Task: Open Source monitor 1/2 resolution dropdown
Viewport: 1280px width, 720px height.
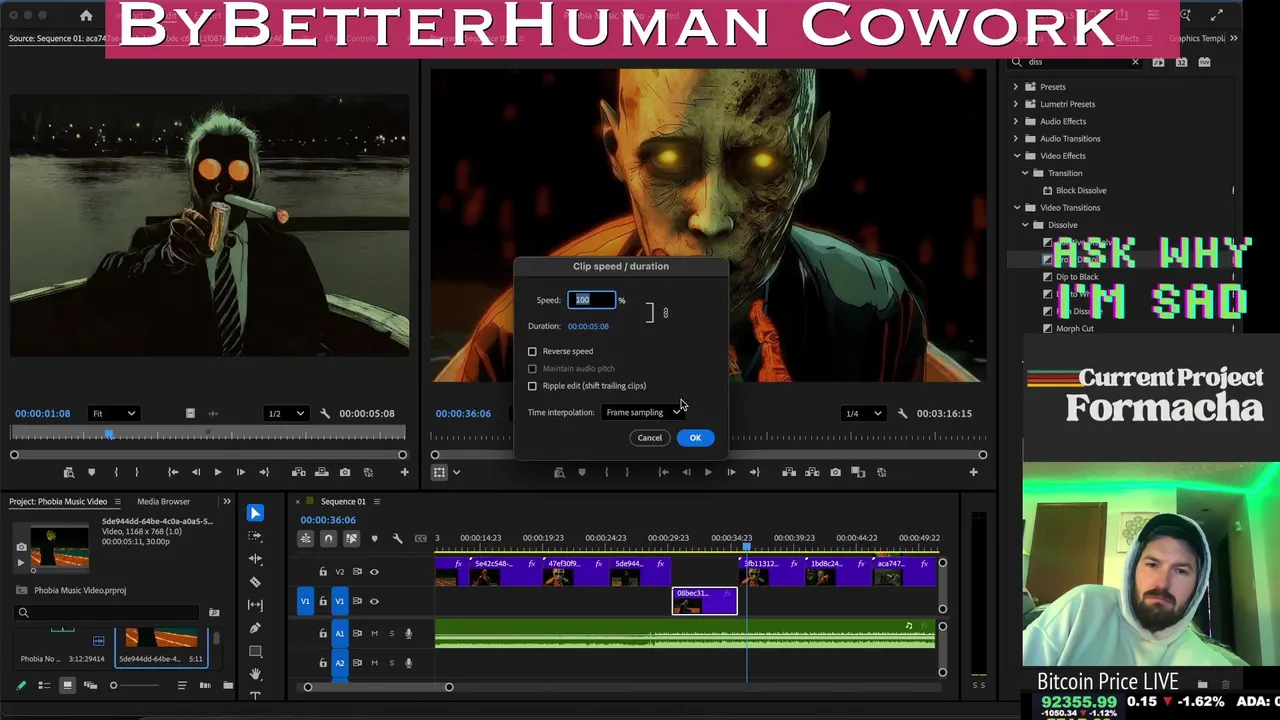Action: pyautogui.click(x=286, y=413)
